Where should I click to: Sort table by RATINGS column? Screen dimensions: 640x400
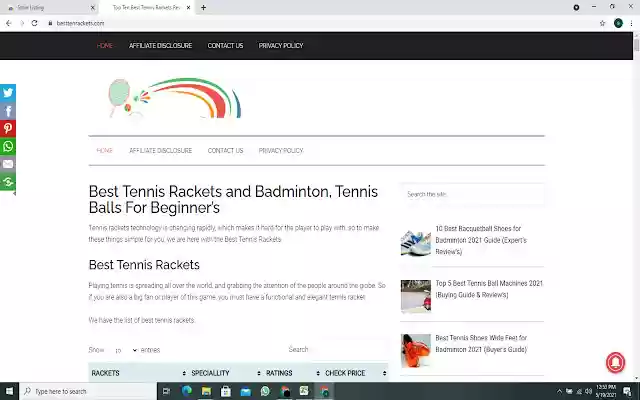pos(293,373)
